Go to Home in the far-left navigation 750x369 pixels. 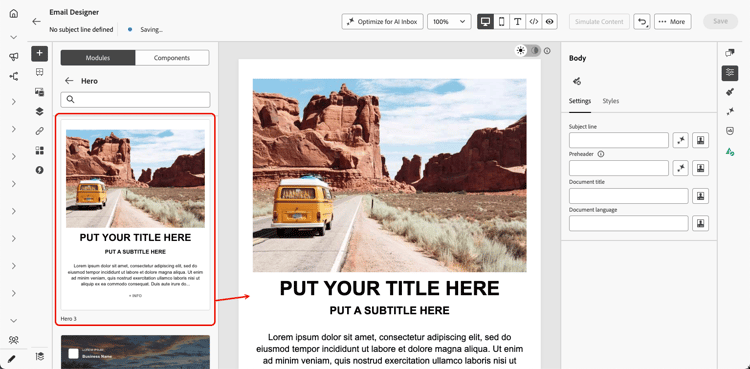(x=14, y=13)
